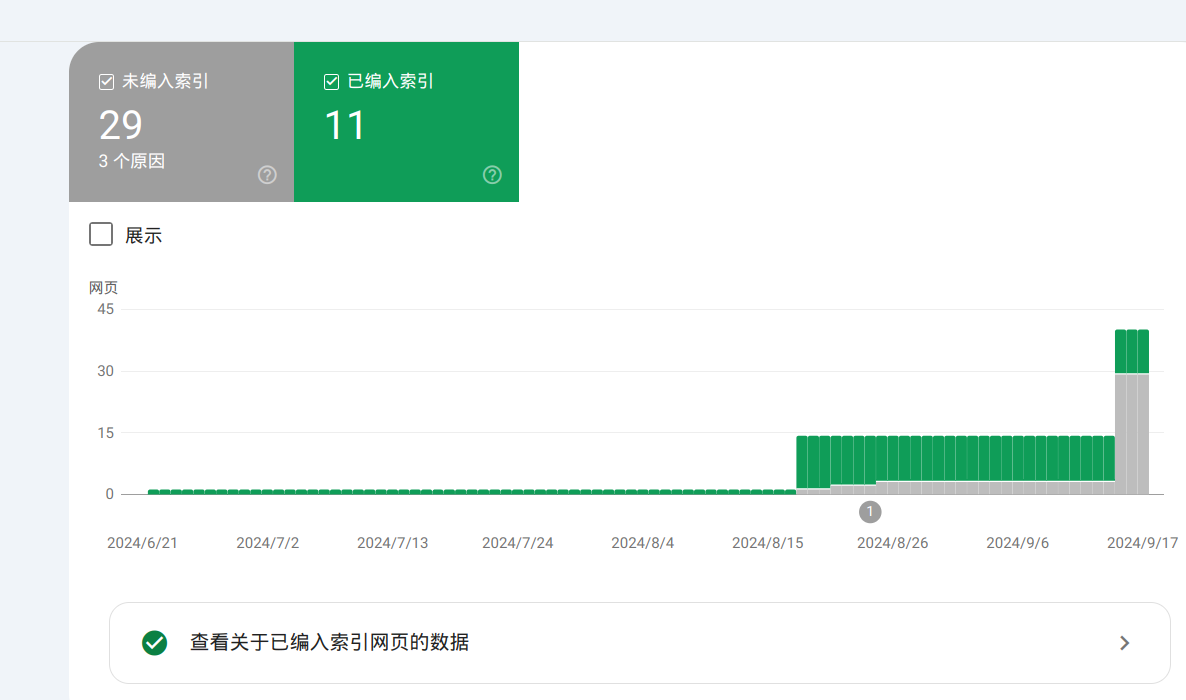
Task: Toggle the 未编入索引 checkbox
Action: pyautogui.click(x=107, y=82)
